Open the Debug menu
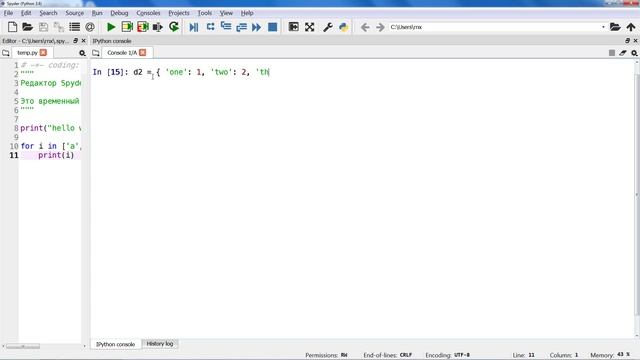Screen dimensions: 640x360 pyautogui.click(x=119, y=13)
